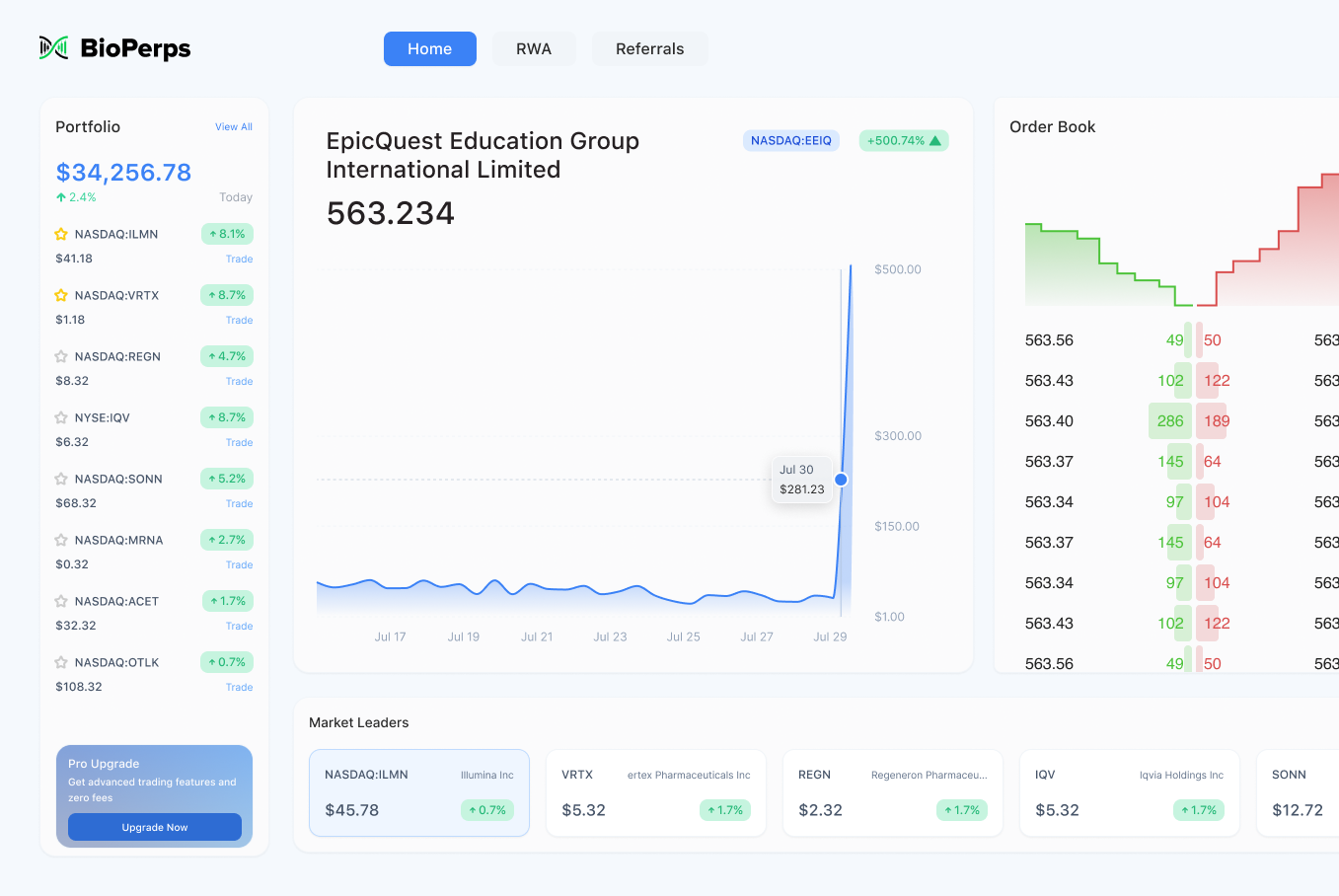Select the NASDAQ:ILMN Market Leaders card
1339x896 pixels.
[x=419, y=792]
